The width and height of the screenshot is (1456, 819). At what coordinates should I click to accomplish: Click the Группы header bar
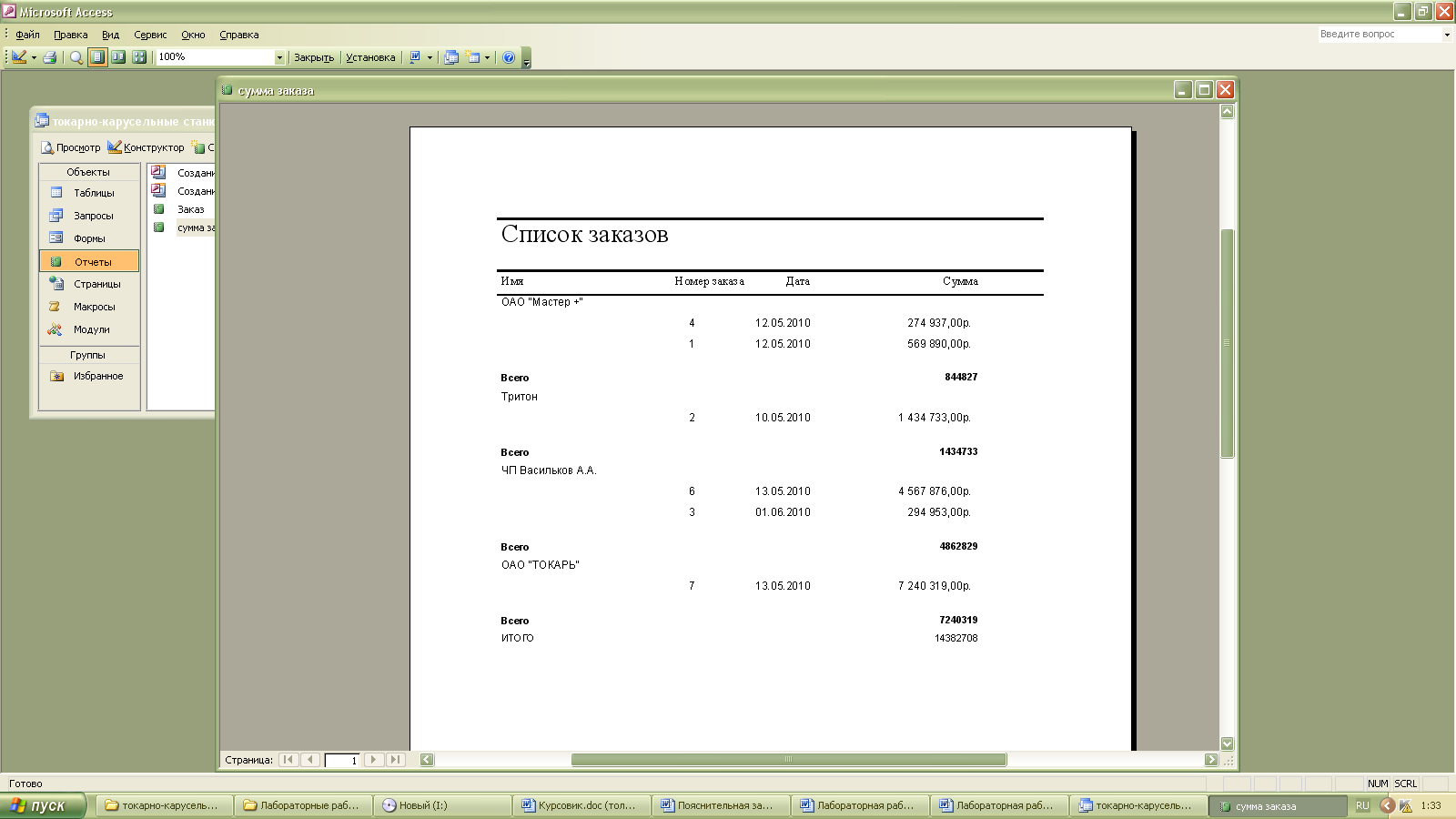(89, 355)
